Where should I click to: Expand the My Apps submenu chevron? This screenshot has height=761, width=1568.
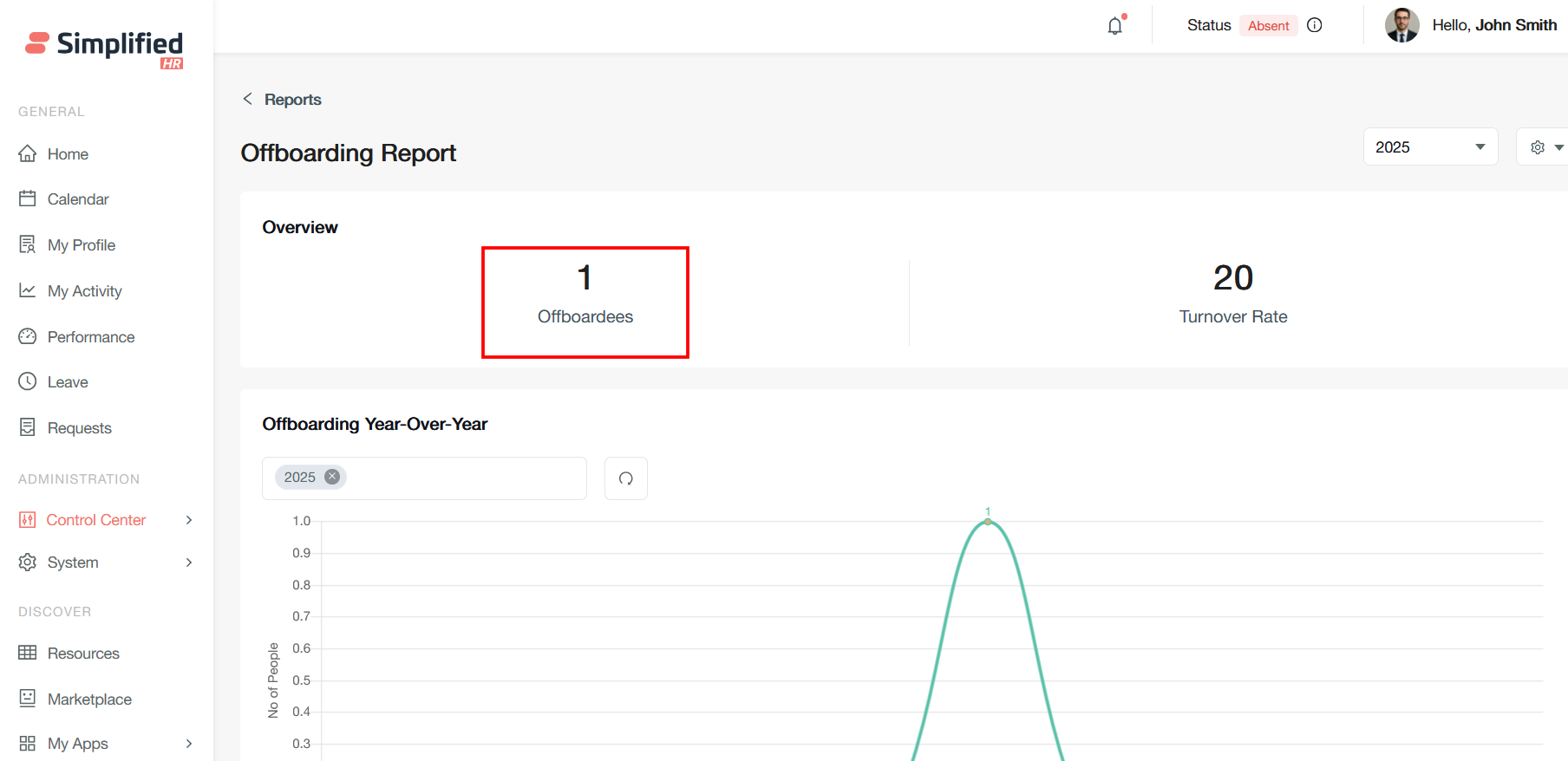pyautogui.click(x=189, y=744)
